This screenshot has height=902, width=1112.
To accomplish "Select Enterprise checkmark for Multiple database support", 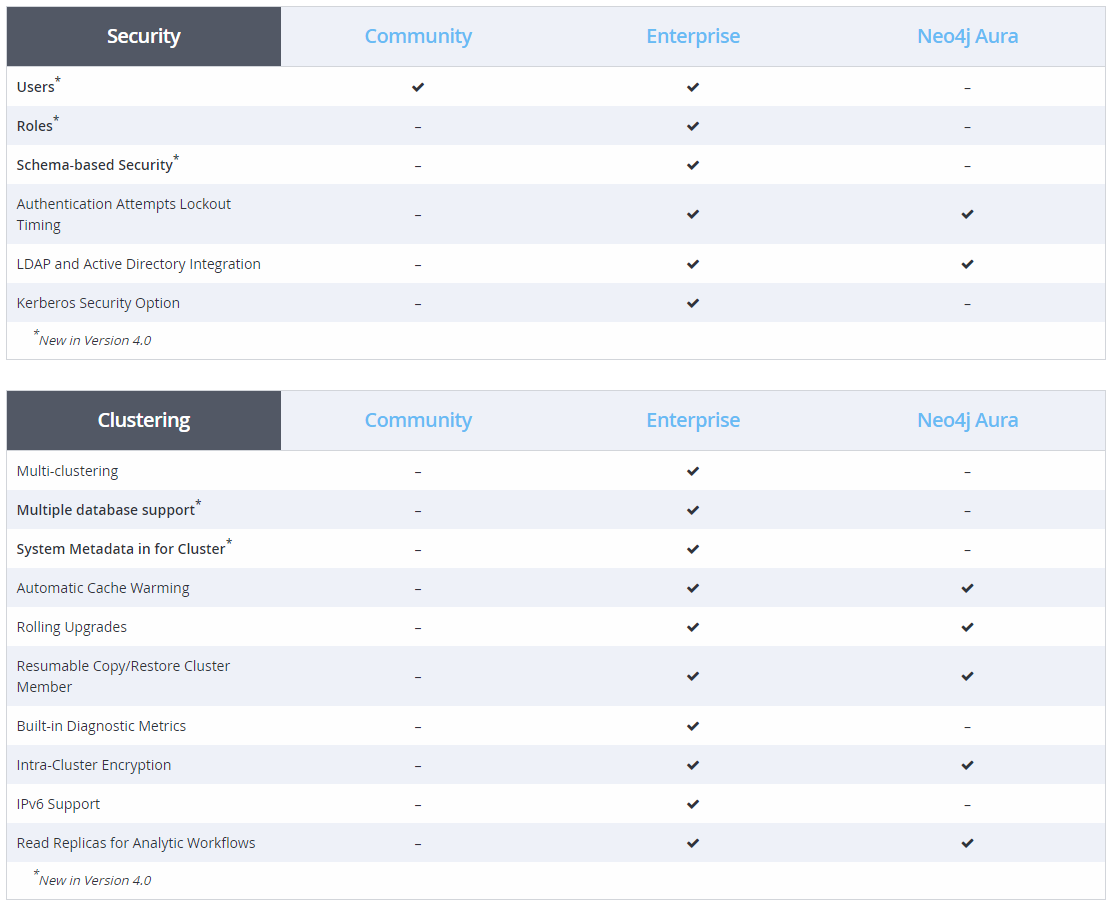I will (693, 510).
